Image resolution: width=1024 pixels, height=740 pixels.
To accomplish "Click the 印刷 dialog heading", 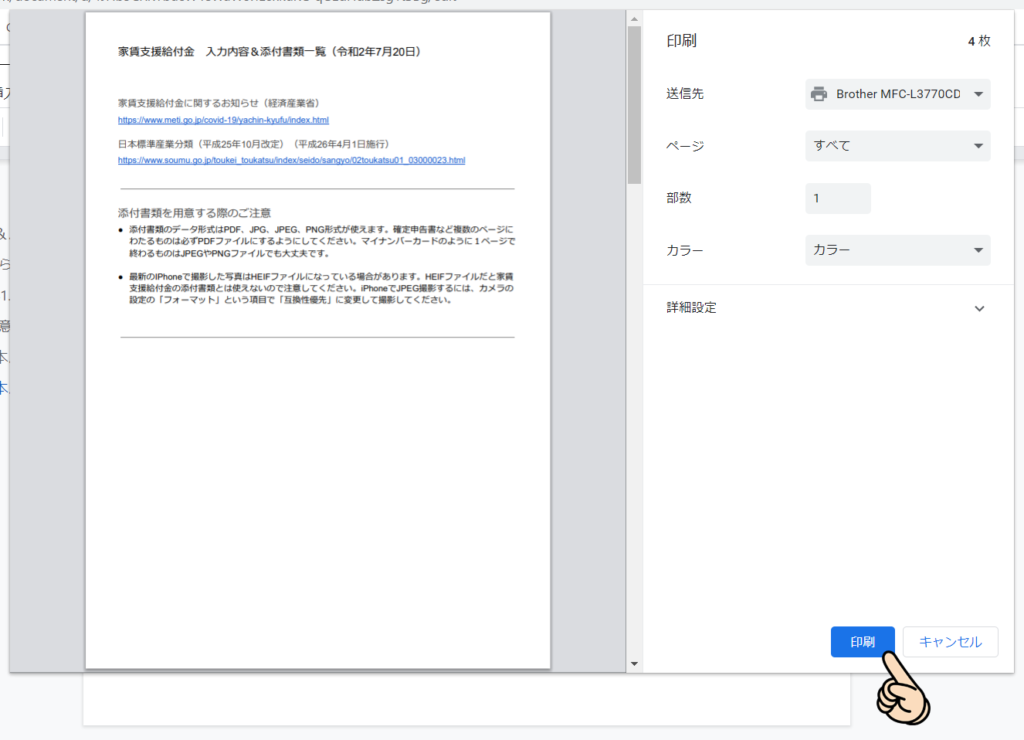I will click(681, 41).
